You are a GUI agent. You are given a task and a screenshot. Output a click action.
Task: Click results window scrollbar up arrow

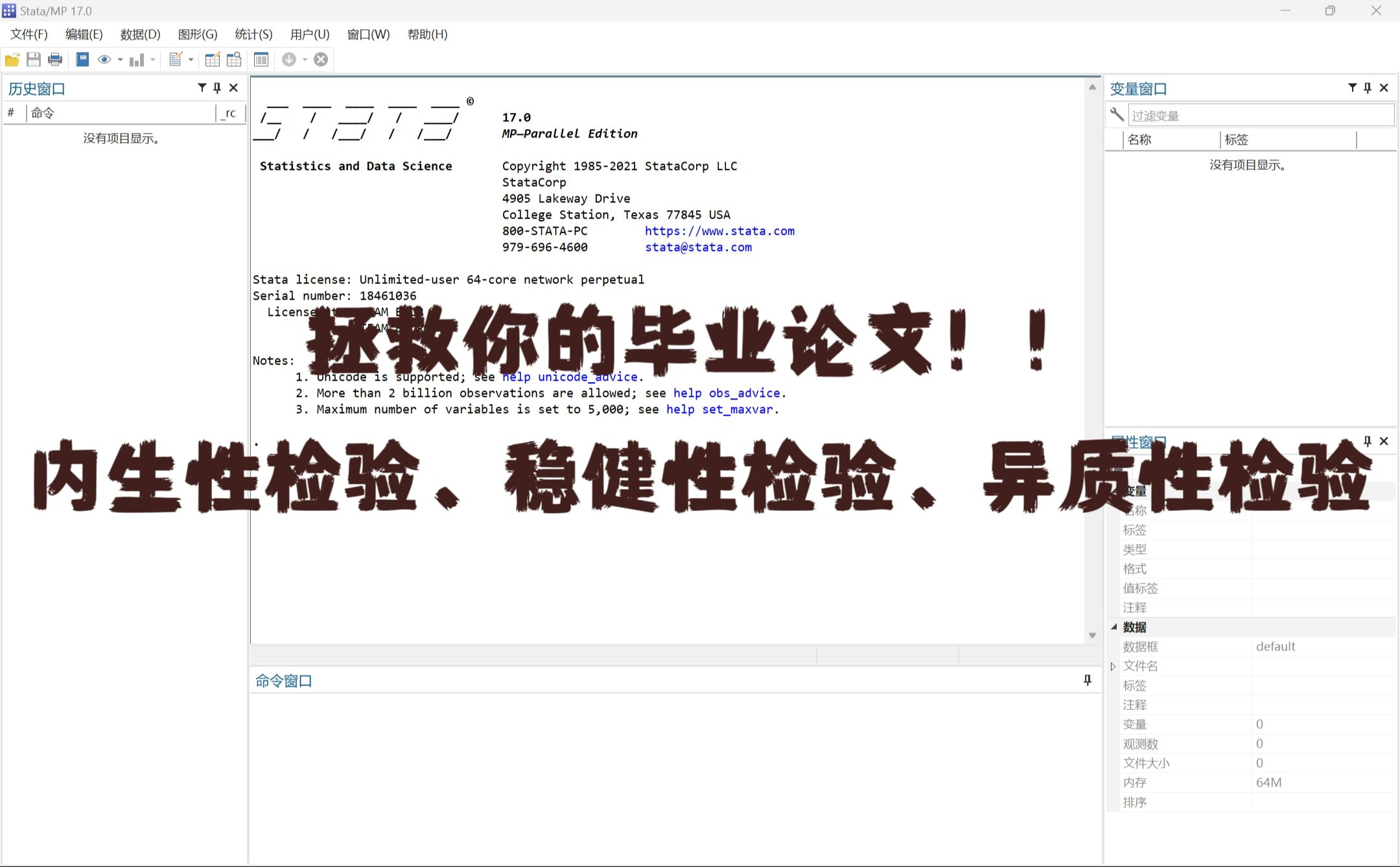coord(1092,87)
